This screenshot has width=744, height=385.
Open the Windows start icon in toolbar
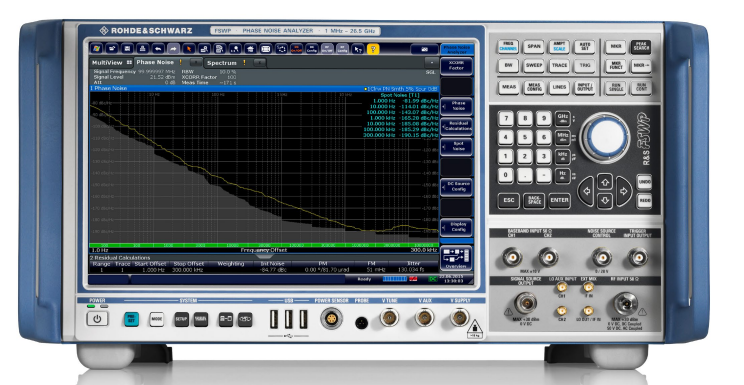pyautogui.click(x=96, y=48)
